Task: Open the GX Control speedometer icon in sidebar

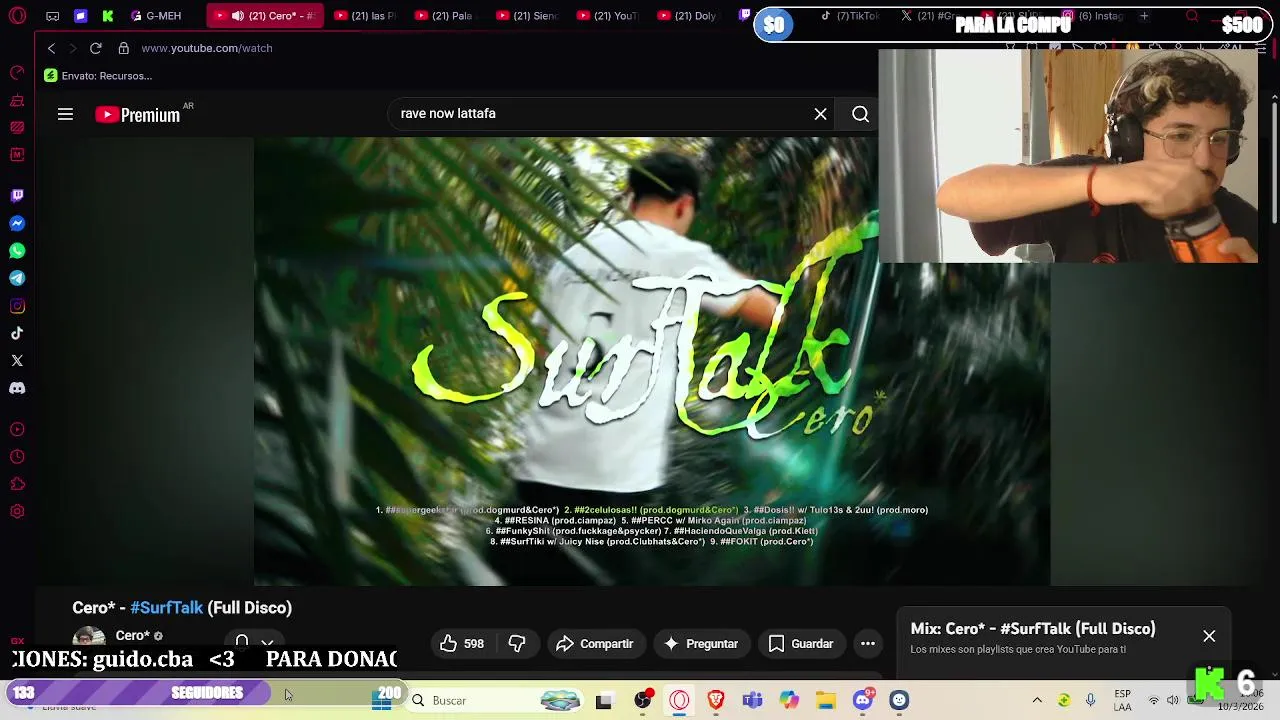Action: 17,73
